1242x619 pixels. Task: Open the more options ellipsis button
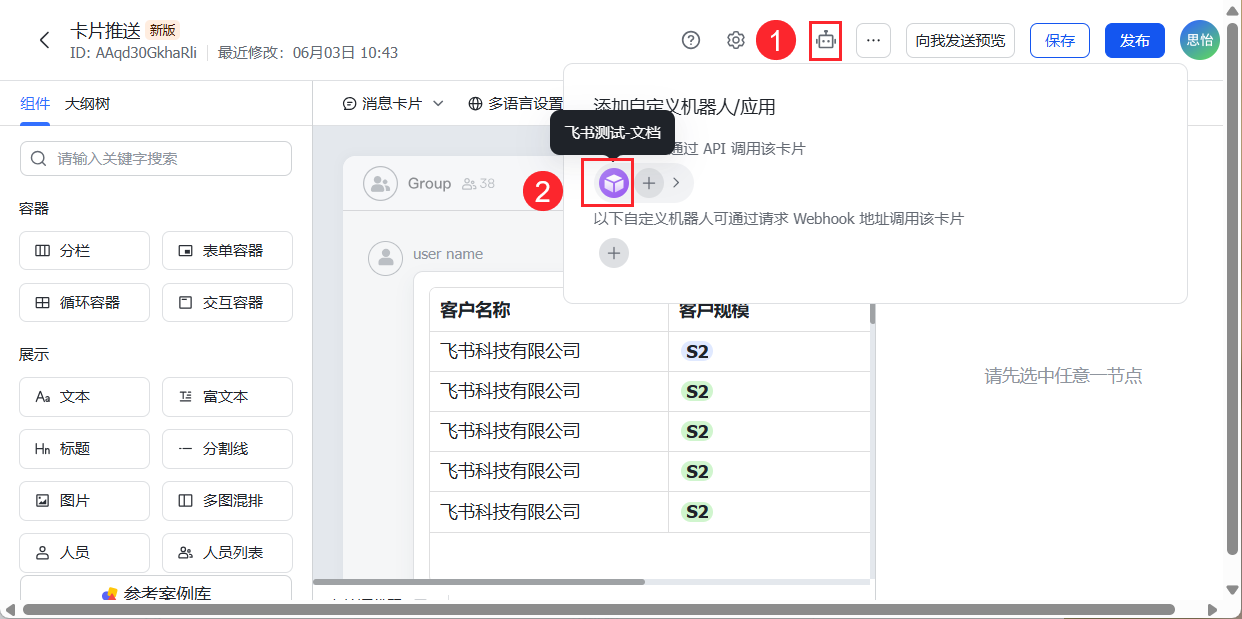(x=873, y=40)
